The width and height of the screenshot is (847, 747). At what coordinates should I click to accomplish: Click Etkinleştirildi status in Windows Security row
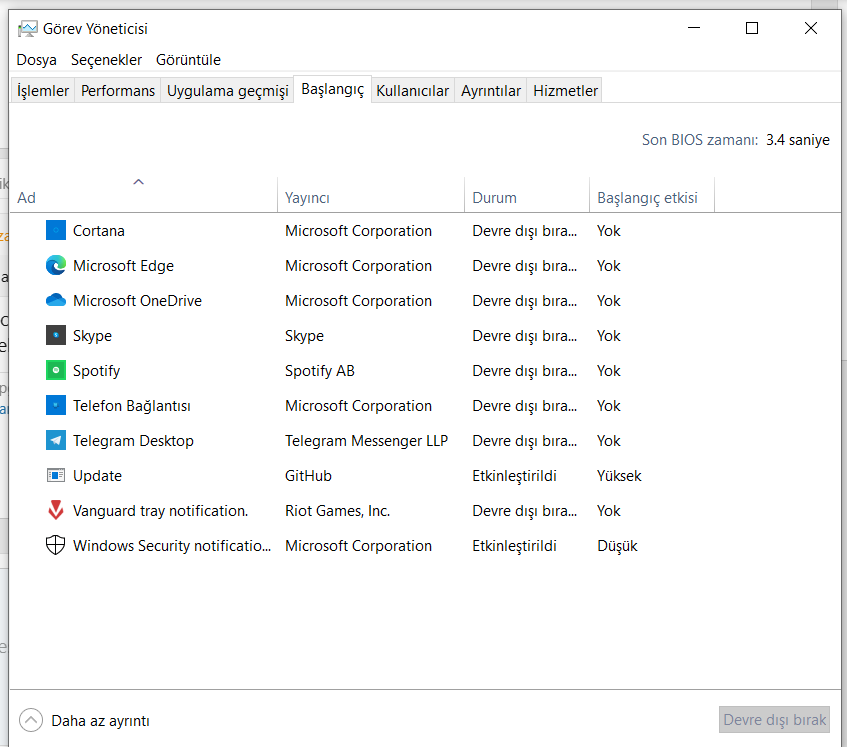pyautogui.click(x=514, y=546)
